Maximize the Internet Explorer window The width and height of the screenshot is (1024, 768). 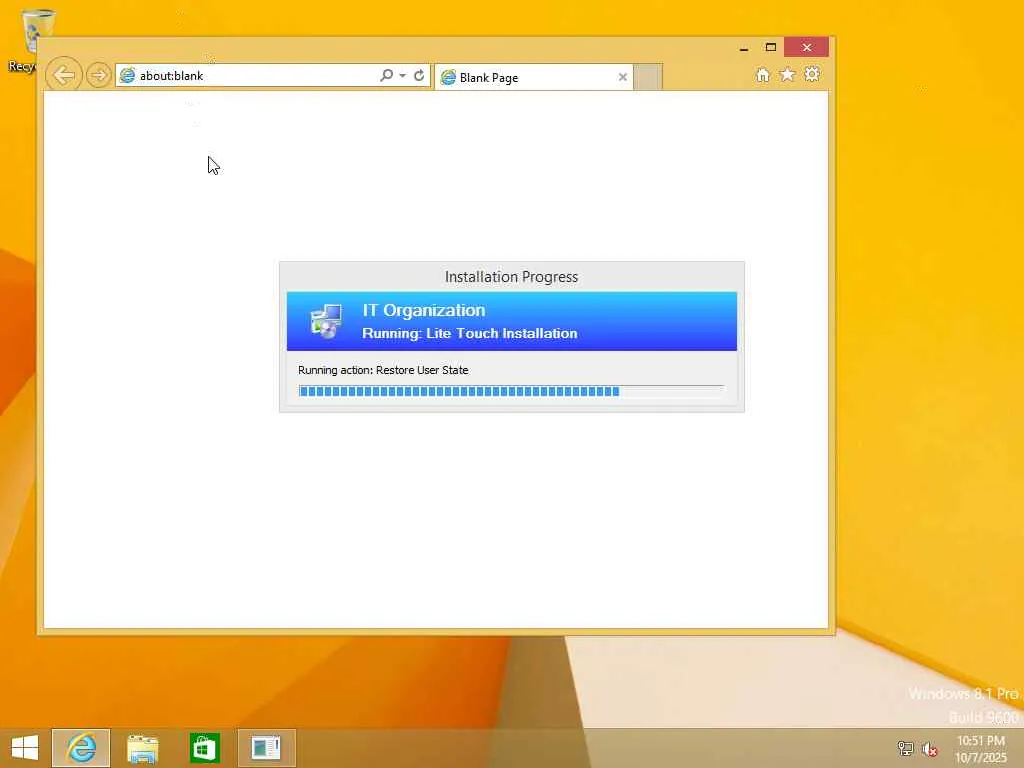click(771, 48)
